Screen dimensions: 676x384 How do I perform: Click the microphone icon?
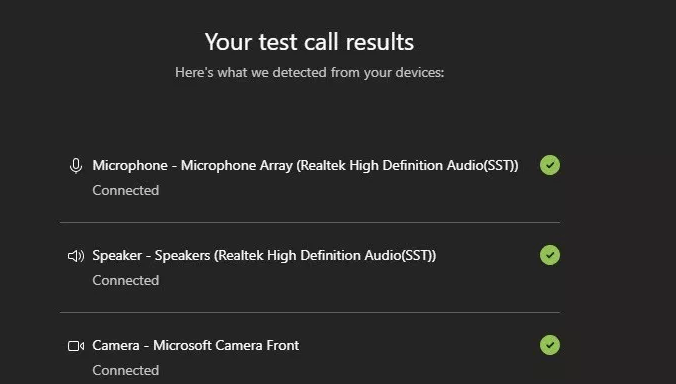76,165
